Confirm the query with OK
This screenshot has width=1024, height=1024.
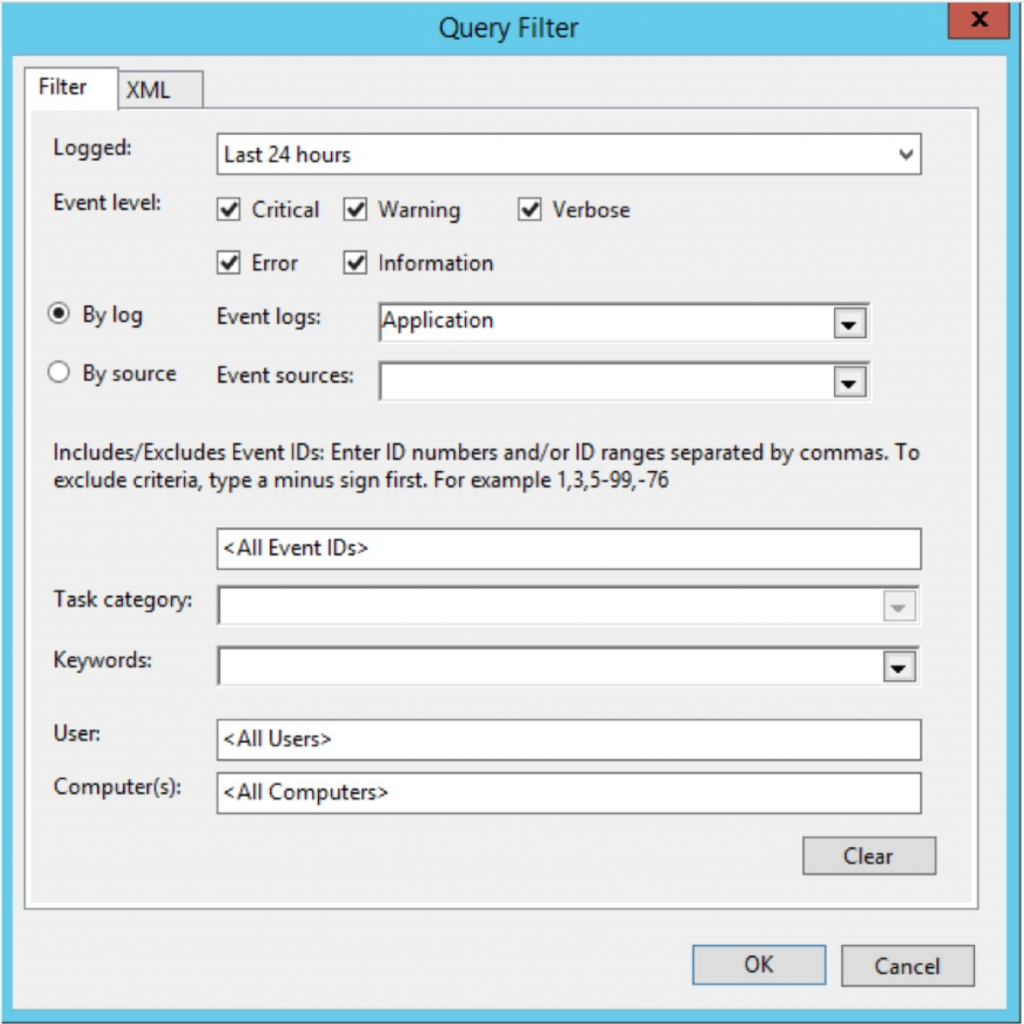[x=758, y=964]
